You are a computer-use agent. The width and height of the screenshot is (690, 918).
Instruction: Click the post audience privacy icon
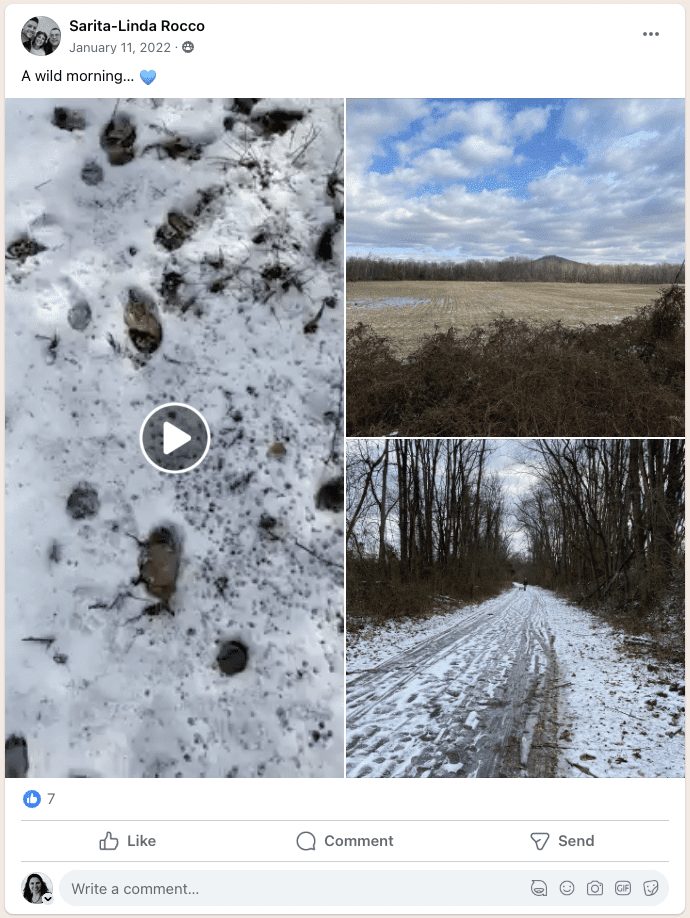pos(188,47)
